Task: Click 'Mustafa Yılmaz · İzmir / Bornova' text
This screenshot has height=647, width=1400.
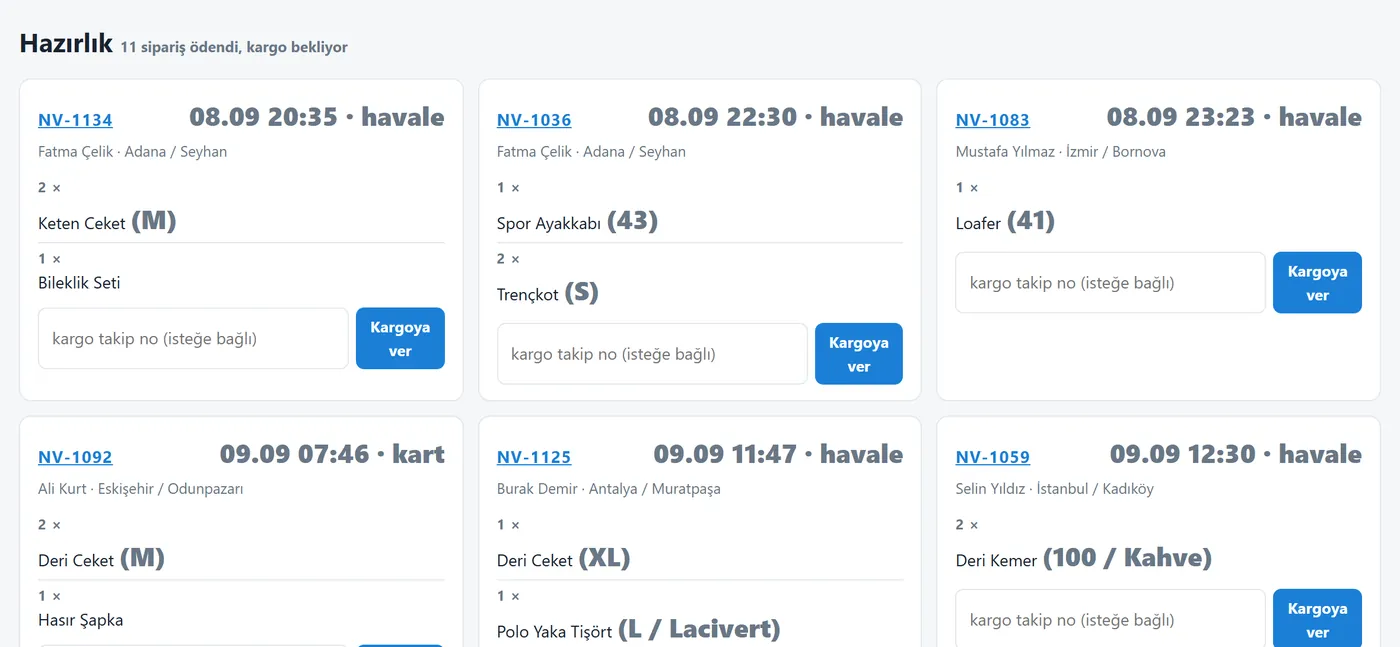Action: point(1061,152)
